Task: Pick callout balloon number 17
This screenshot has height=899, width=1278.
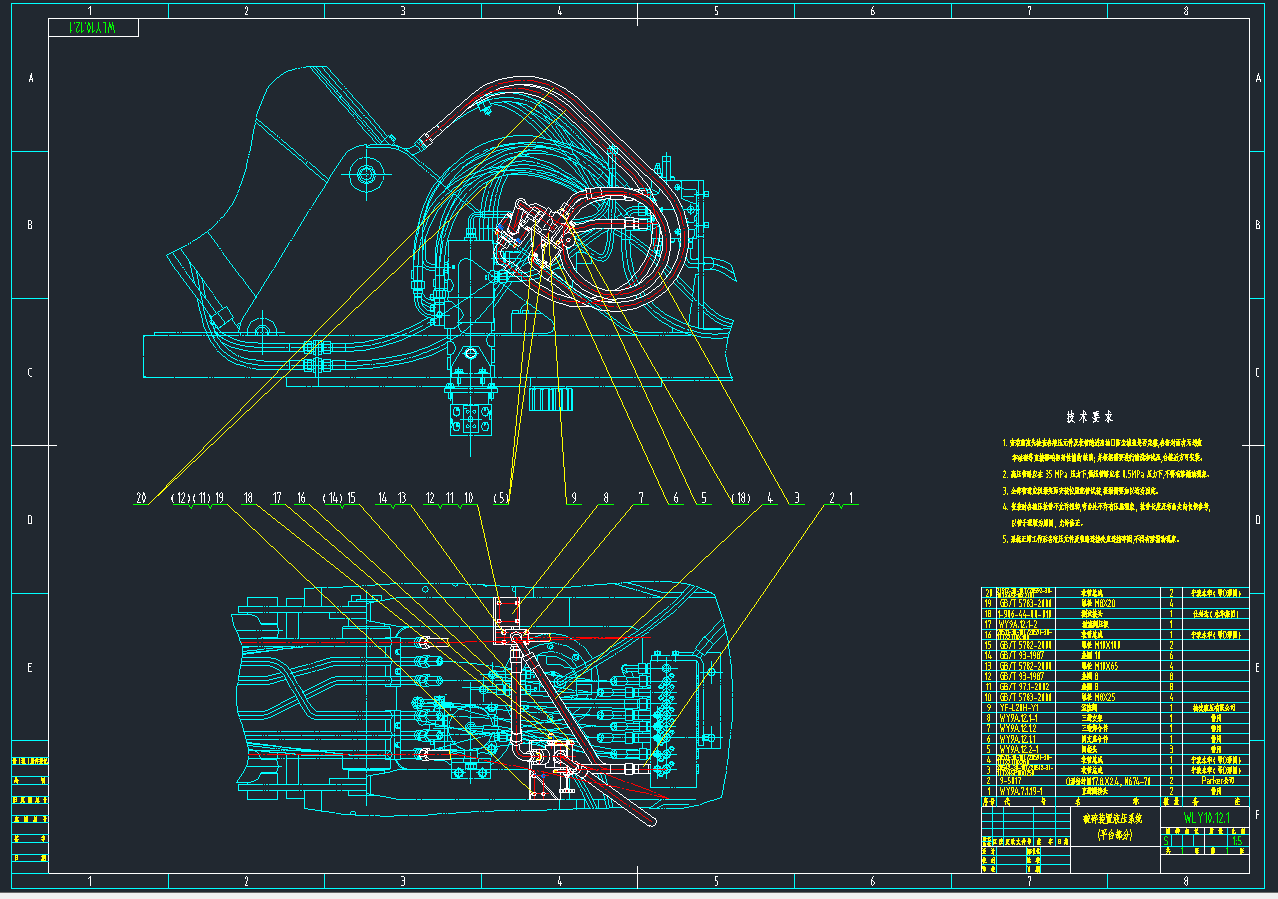Action: (278, 498)
